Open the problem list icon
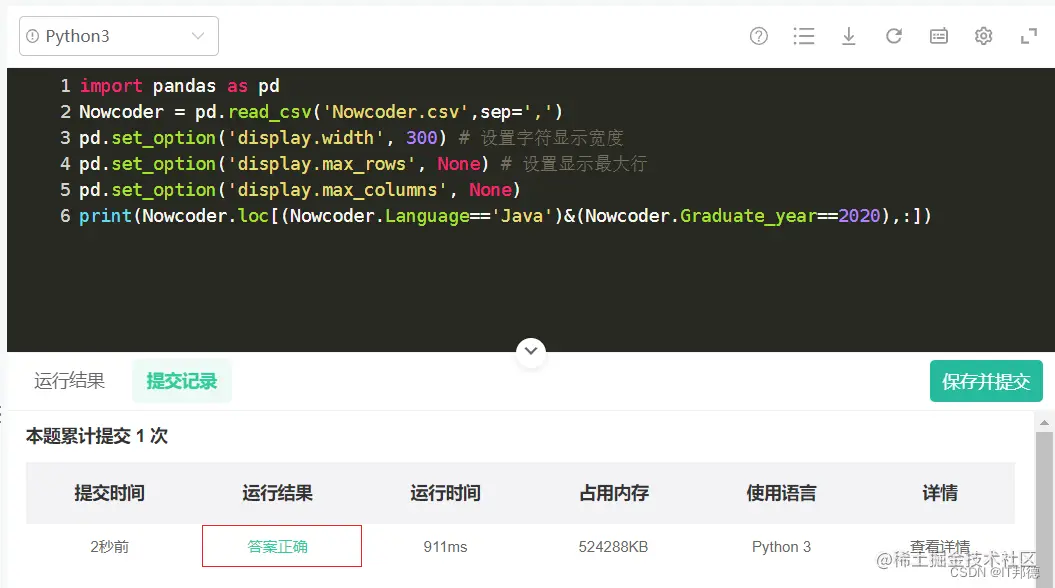 click(803, 36)
